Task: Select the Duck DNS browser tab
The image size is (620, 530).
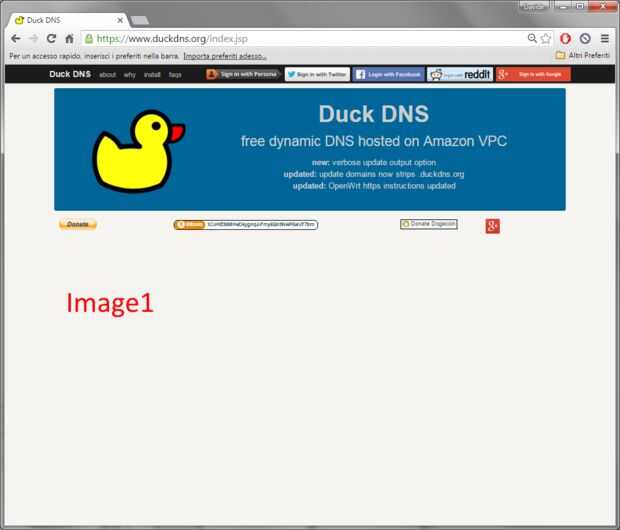Action: pyautogui.click(x=68, y=20)
